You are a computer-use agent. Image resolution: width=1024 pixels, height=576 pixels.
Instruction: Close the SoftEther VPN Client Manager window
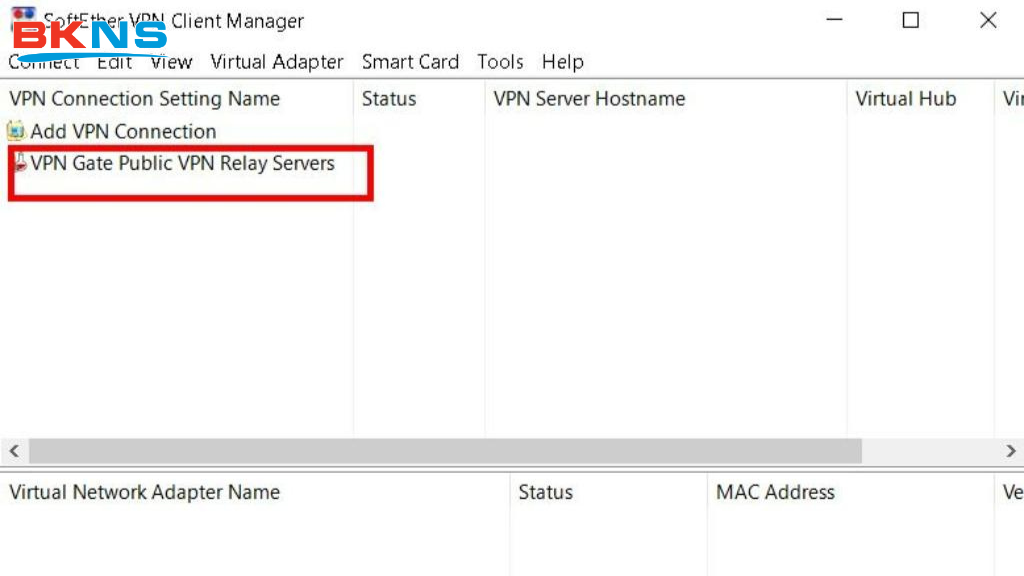tap(988, 20)
